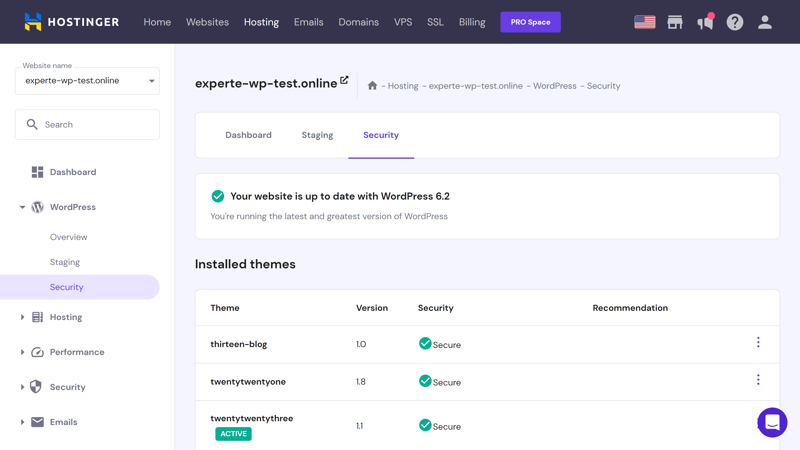Expand the Hosting section in sidebar

click(x=22, y=317)
